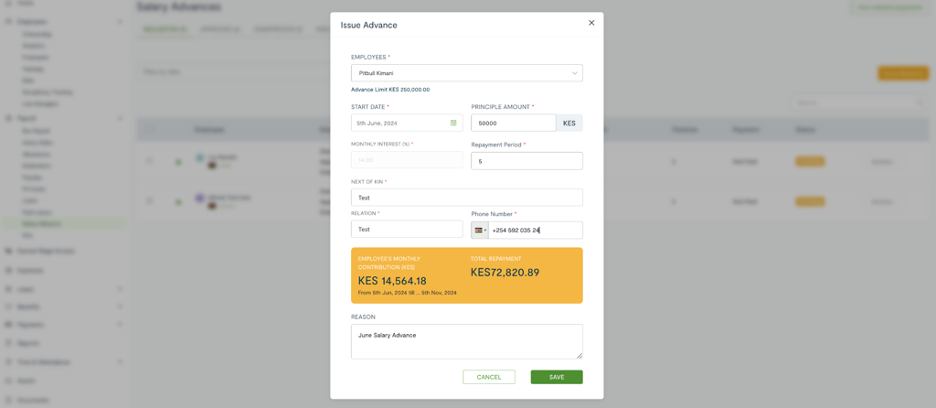Click the Phone Number input
Screen dimensions: 936x408
pos(535,230)
